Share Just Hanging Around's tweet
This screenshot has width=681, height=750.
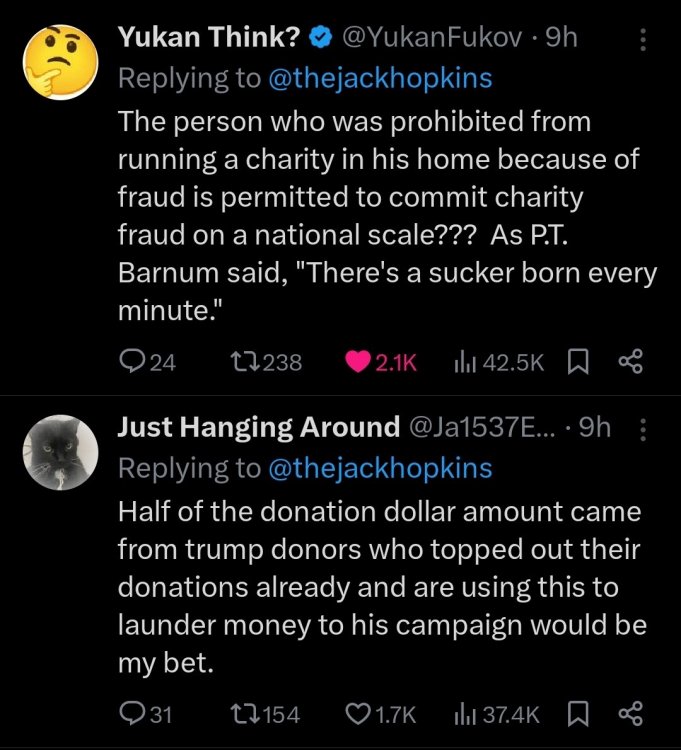coord(630,713)
